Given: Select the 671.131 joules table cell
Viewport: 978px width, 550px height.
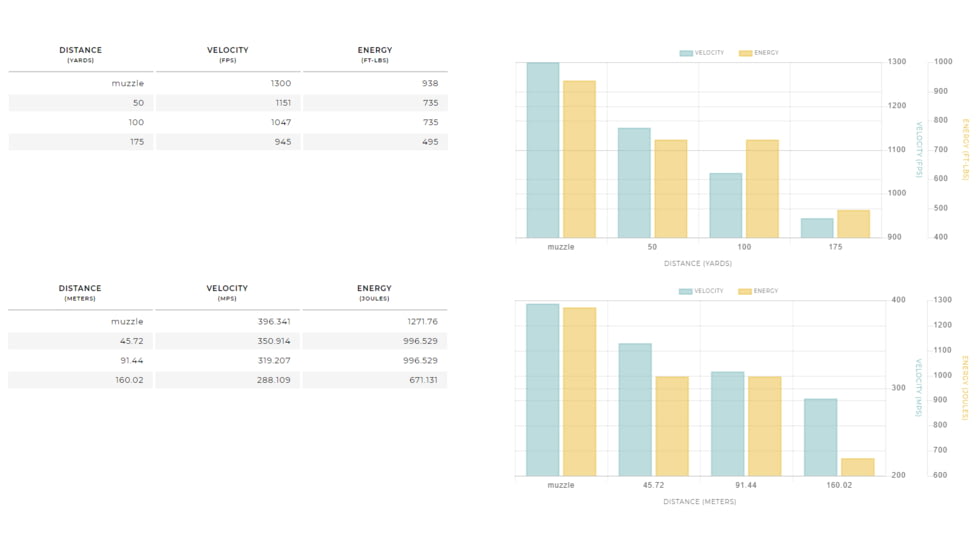Looking at the screenshot, I should (375, 380).
